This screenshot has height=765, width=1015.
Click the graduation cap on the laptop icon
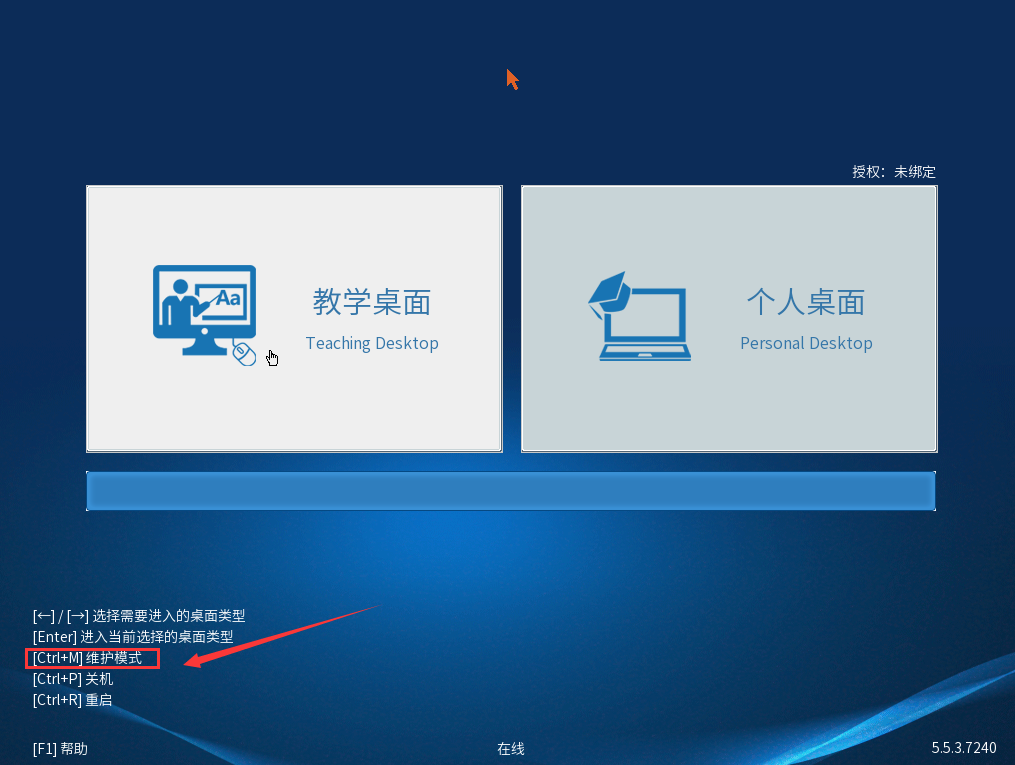pos(608,291)
